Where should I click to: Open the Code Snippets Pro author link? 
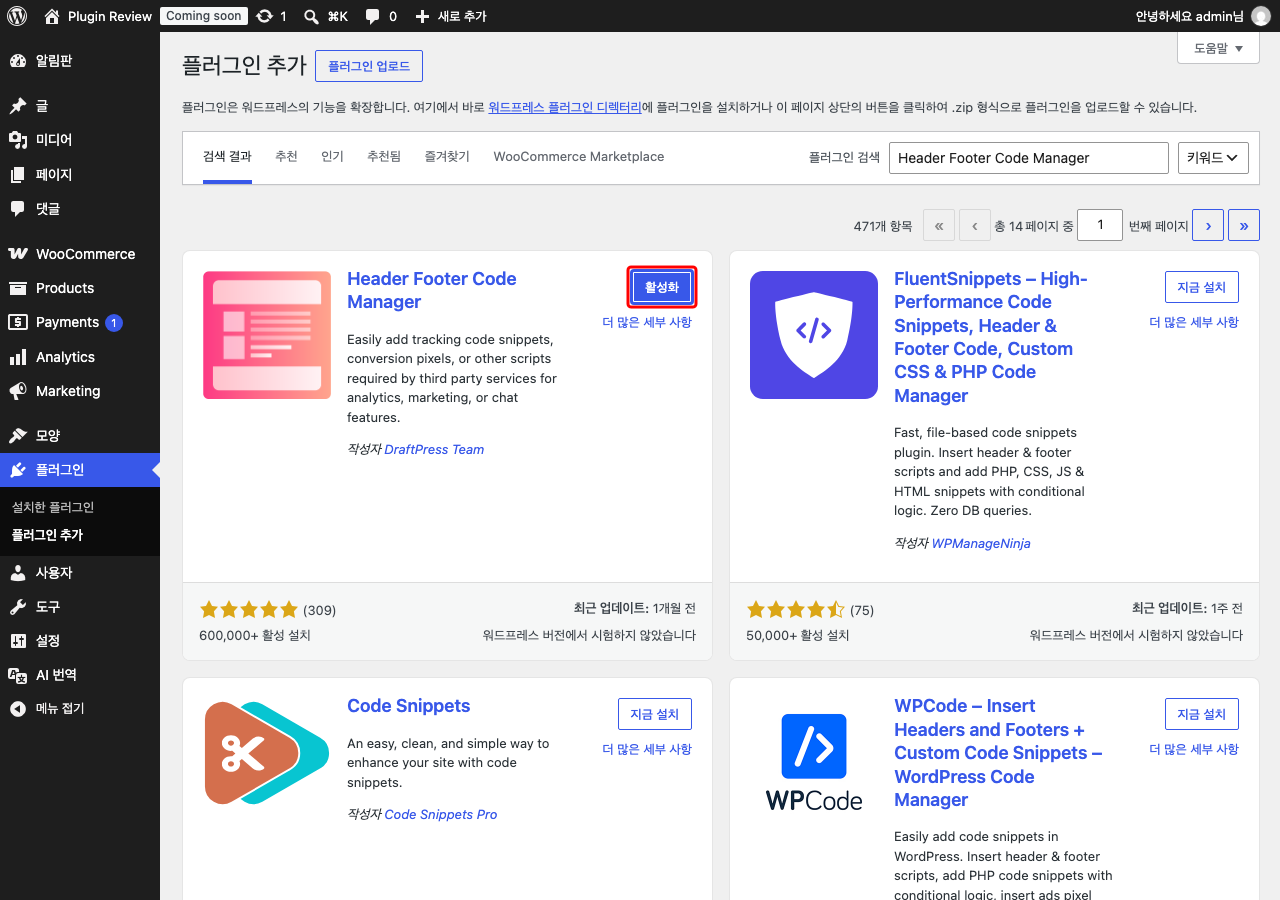coord(441,815)
